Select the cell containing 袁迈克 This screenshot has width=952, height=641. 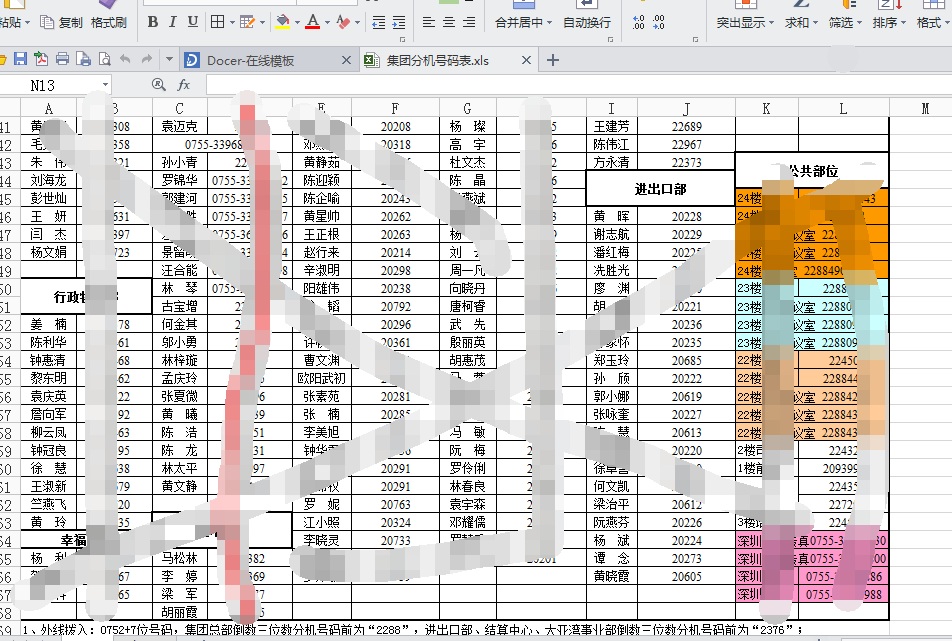click(x=179, y=126)
